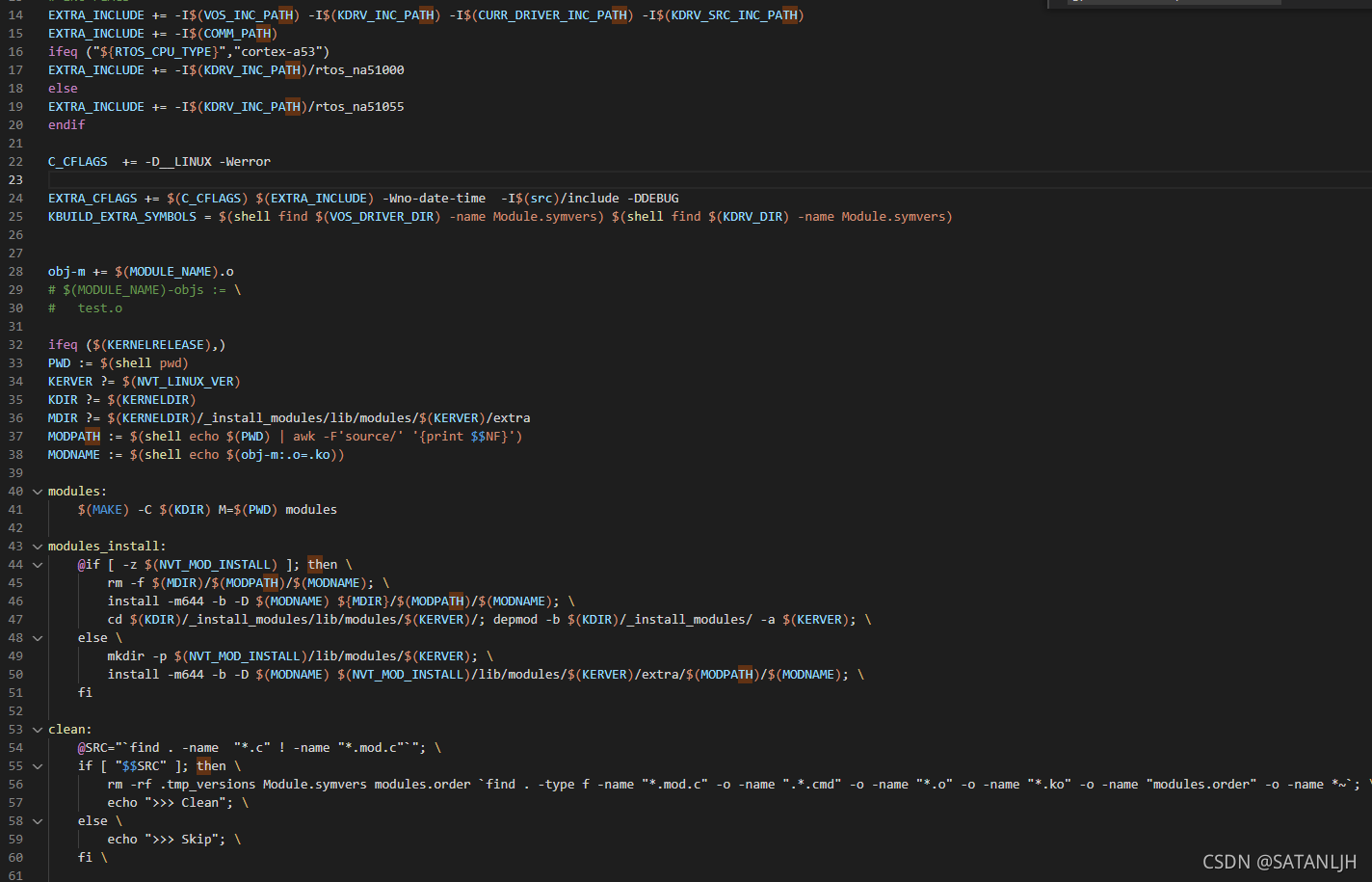
Task: Collapse the fold arrow beside 'clean:'
Action: pyautogui.click(x=38, y=730)
